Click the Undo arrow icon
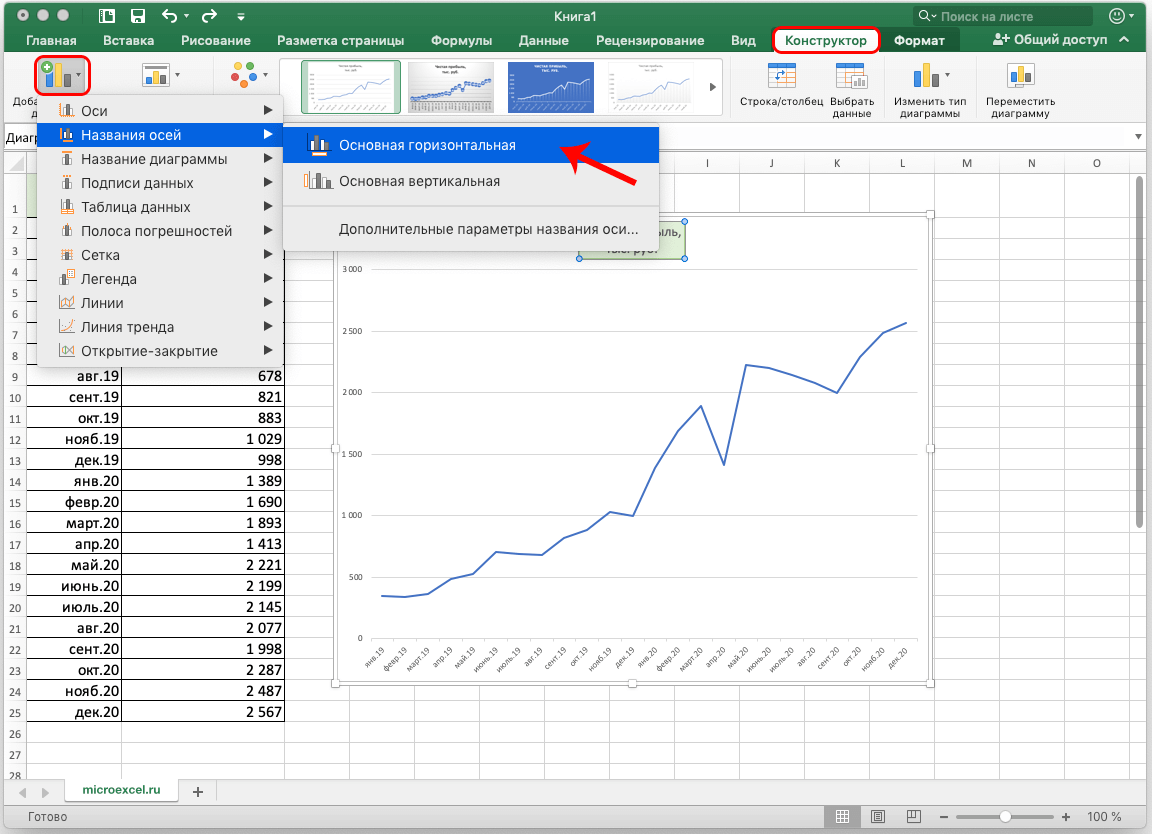 [x=169, y=15]
